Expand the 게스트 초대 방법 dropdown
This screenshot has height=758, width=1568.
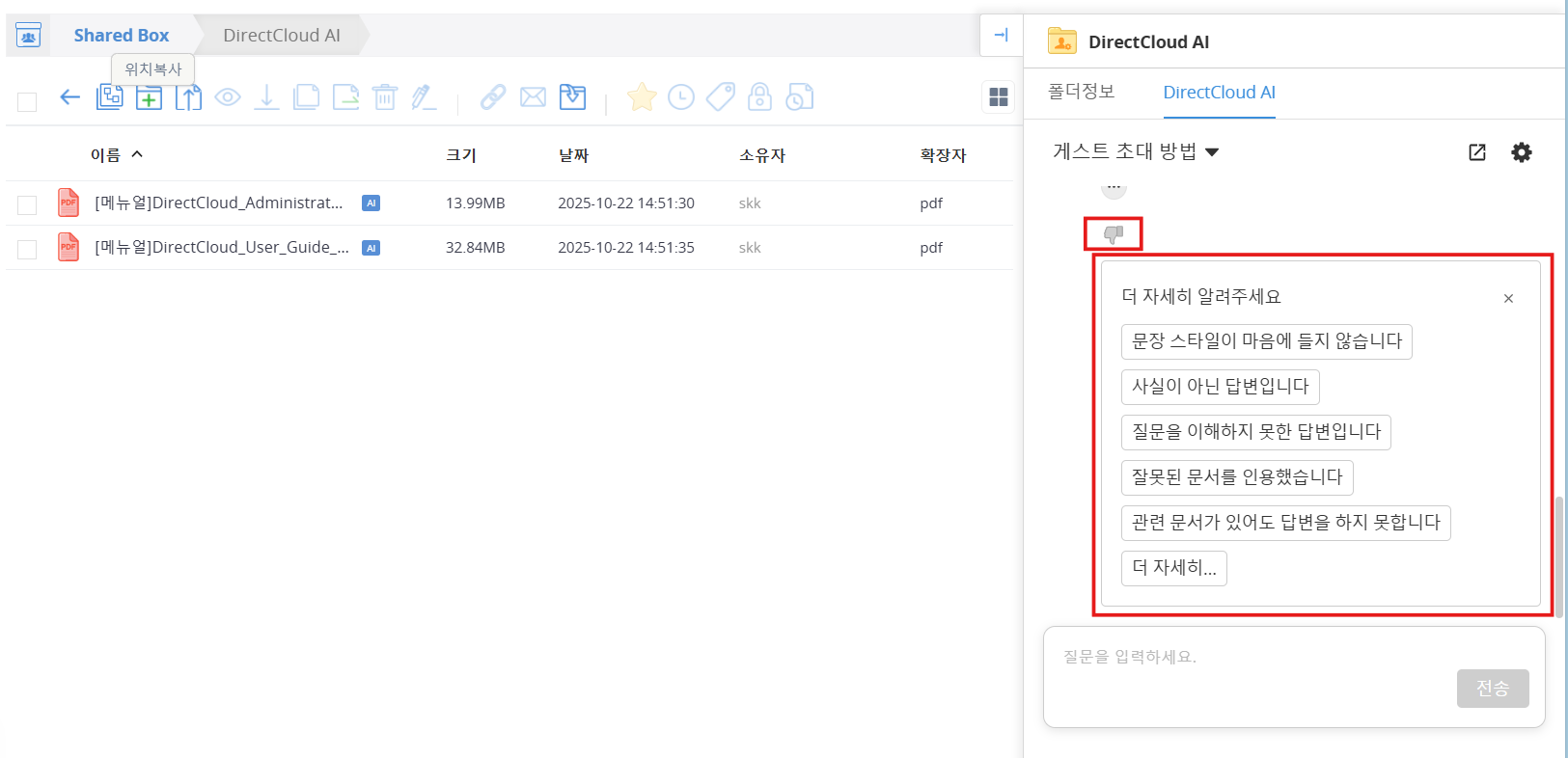click(x=1136, y=151)
